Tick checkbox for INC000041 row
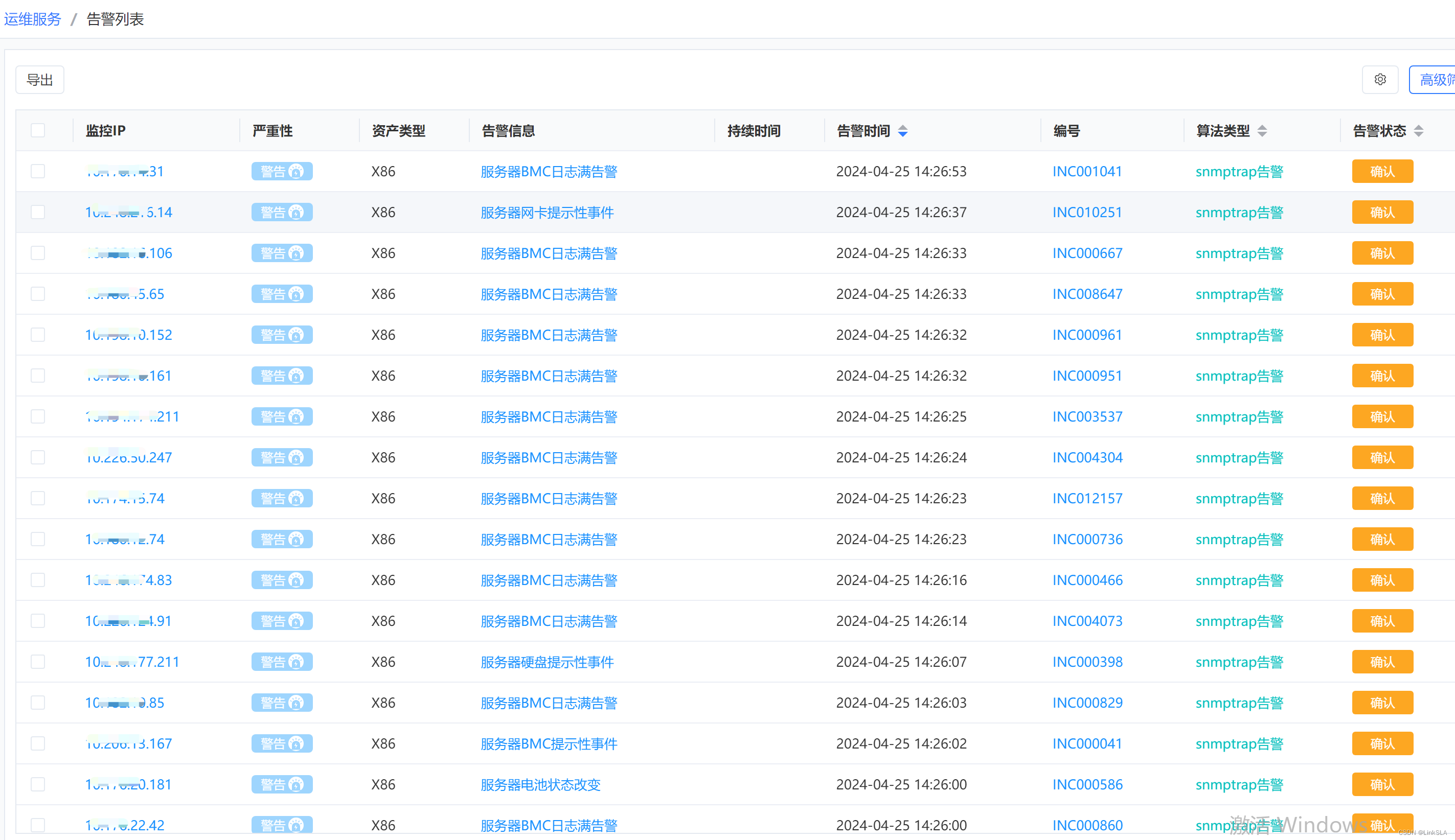The image size is (1455, 840). coord(38,743)
